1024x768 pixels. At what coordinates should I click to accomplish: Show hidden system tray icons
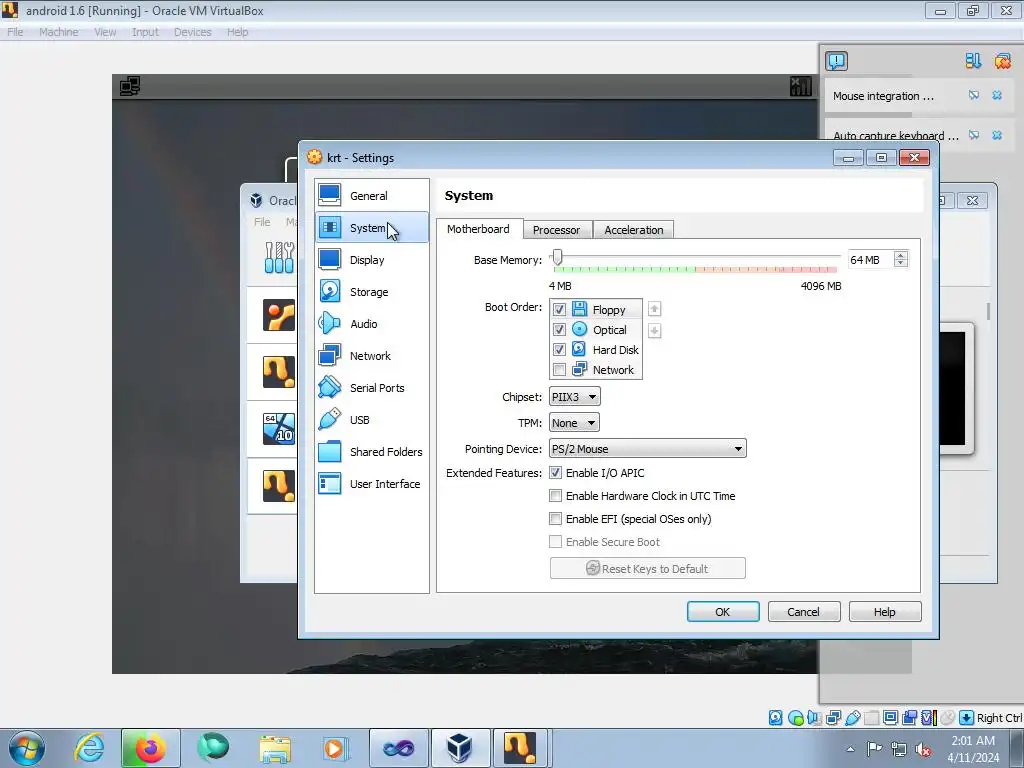[850, 749]
